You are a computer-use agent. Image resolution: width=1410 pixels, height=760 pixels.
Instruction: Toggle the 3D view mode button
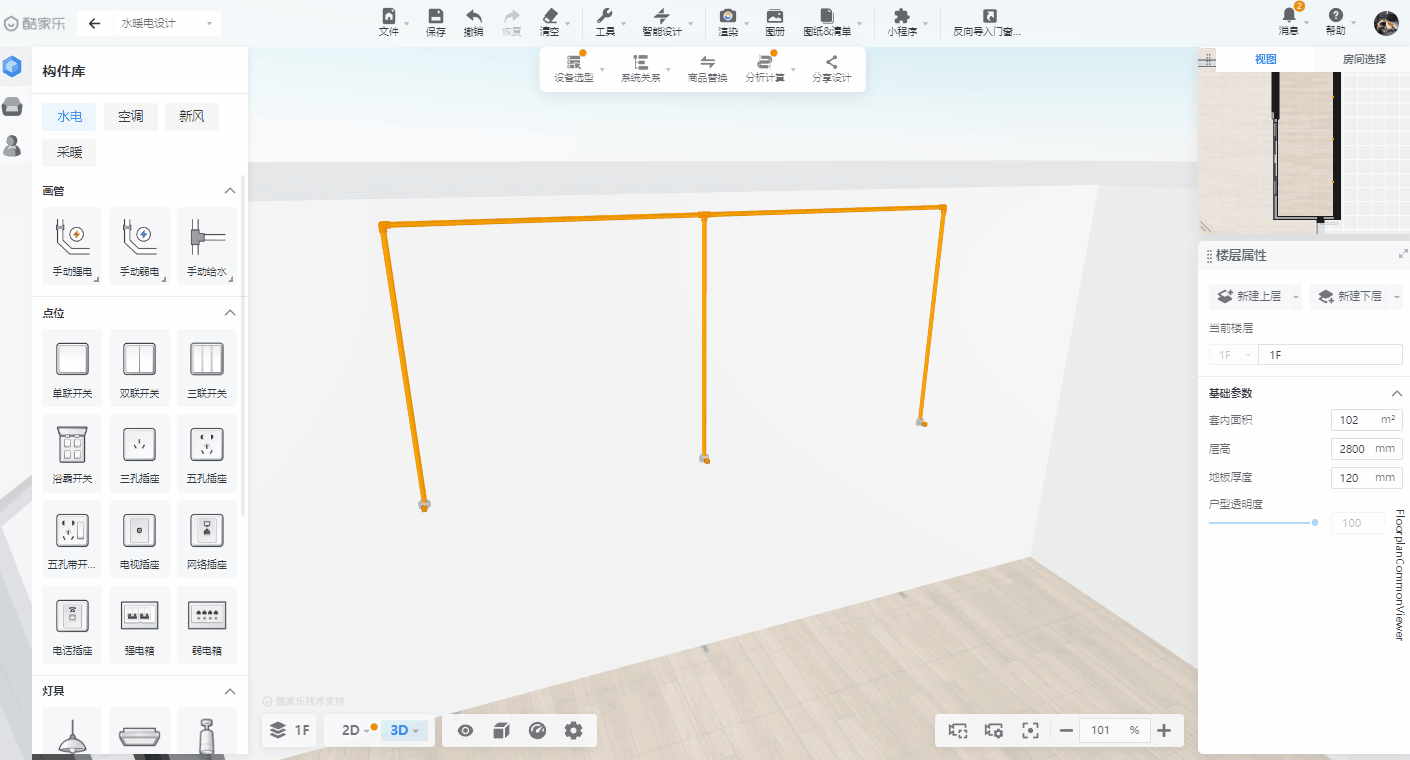[400, 730]
